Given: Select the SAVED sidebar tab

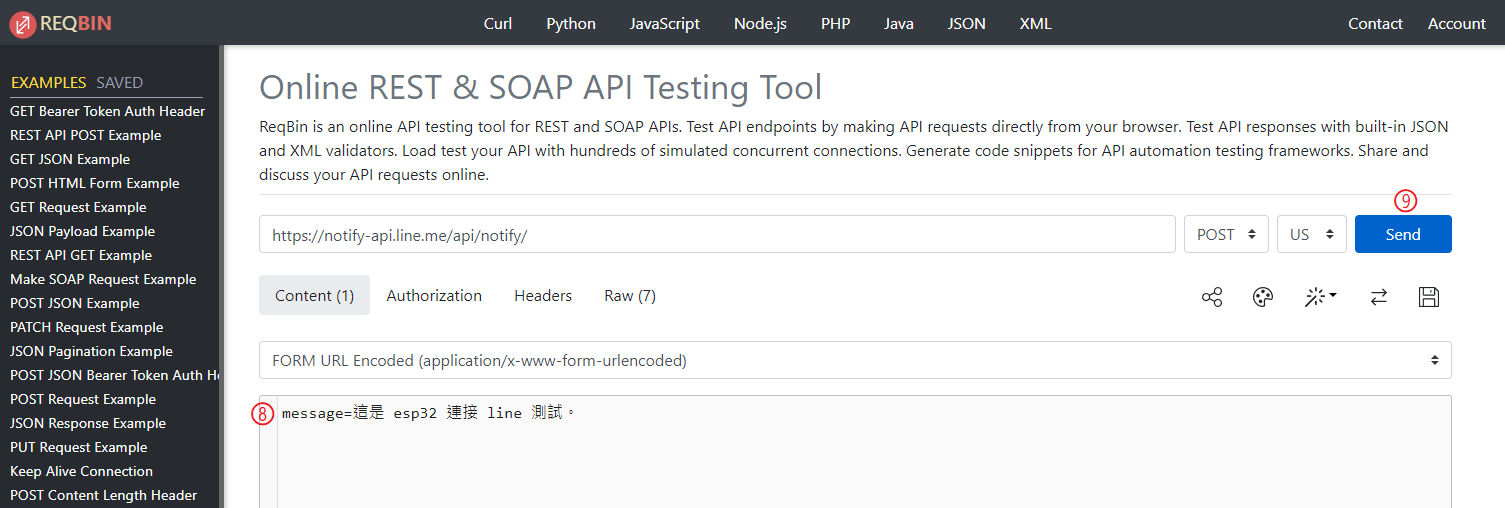Looking at the screenshot, I should 120,83.
